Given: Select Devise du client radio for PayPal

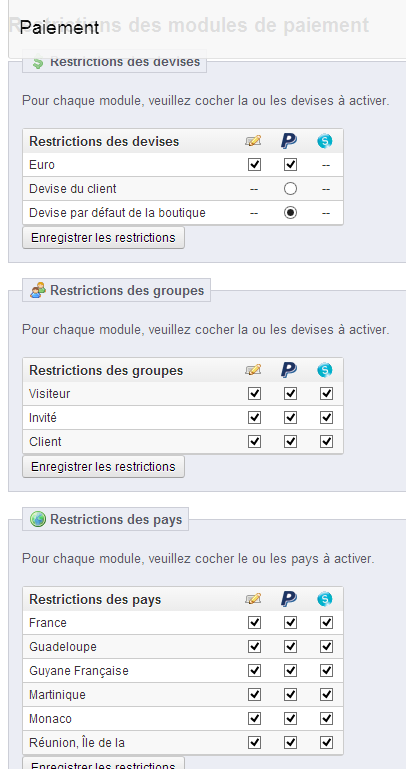Looking at the screenshot, I should [x=291, y=189].
